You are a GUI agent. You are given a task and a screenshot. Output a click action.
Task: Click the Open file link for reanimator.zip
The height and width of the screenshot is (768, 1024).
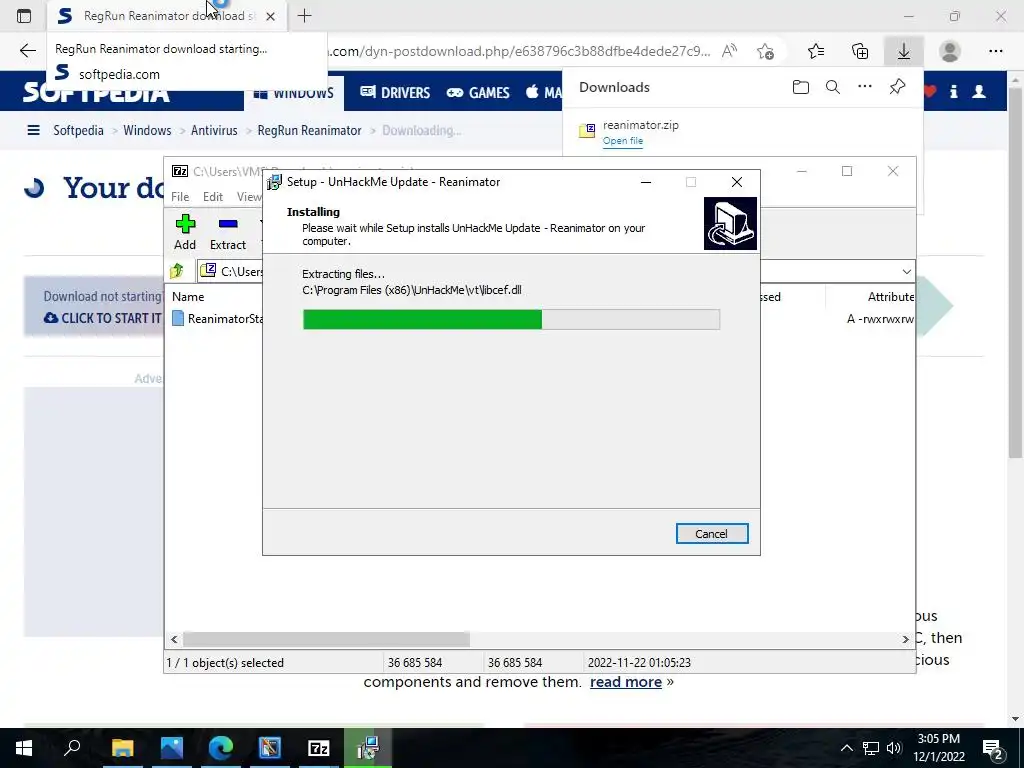(x=622, y=141)
